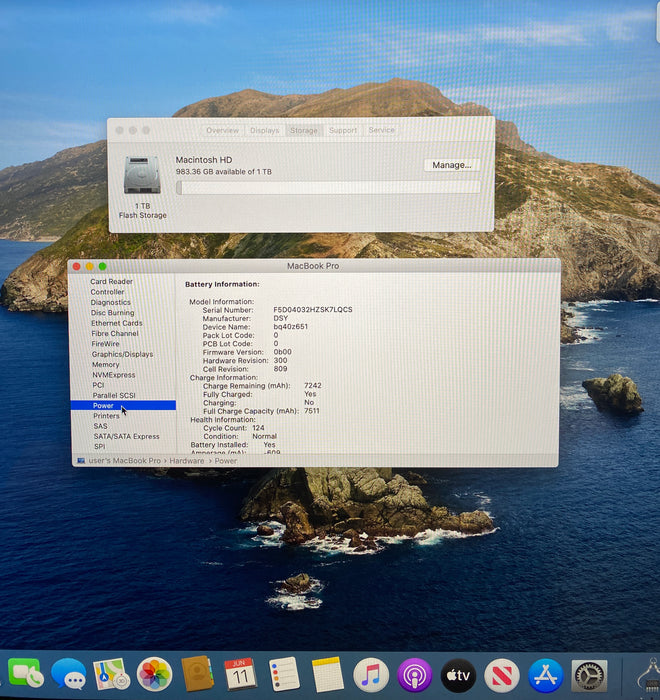
Task: Open System Information chip icon in Dock
Action: pyautogui.click(x=650, y=677)
